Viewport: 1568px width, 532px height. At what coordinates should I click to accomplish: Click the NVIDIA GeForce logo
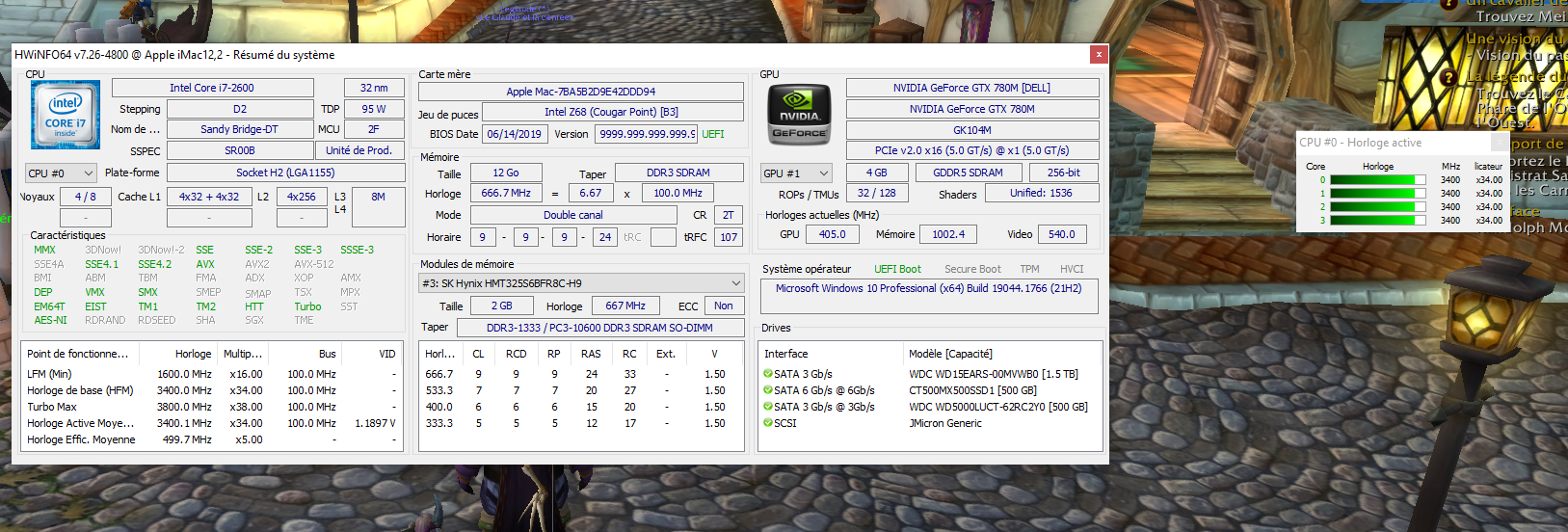(x=799, y=115)
